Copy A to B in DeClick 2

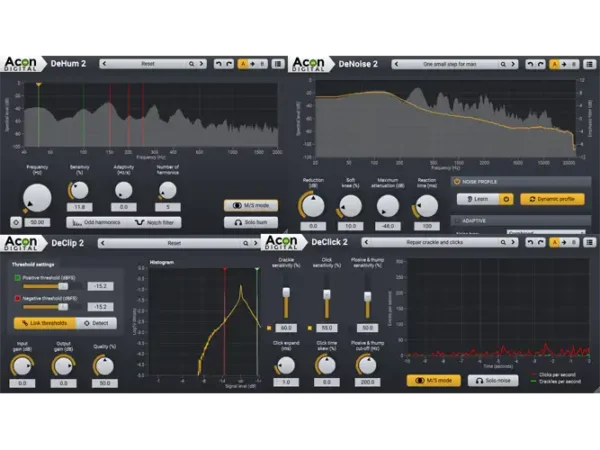coord(564,242)
